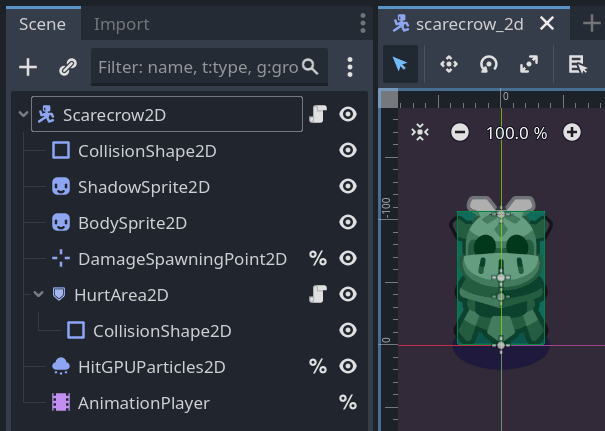The height and width of the screenshot is (431, 605).
Task: Hide the DamageSpawningPoint2D node
Action: tap(348, 258)
